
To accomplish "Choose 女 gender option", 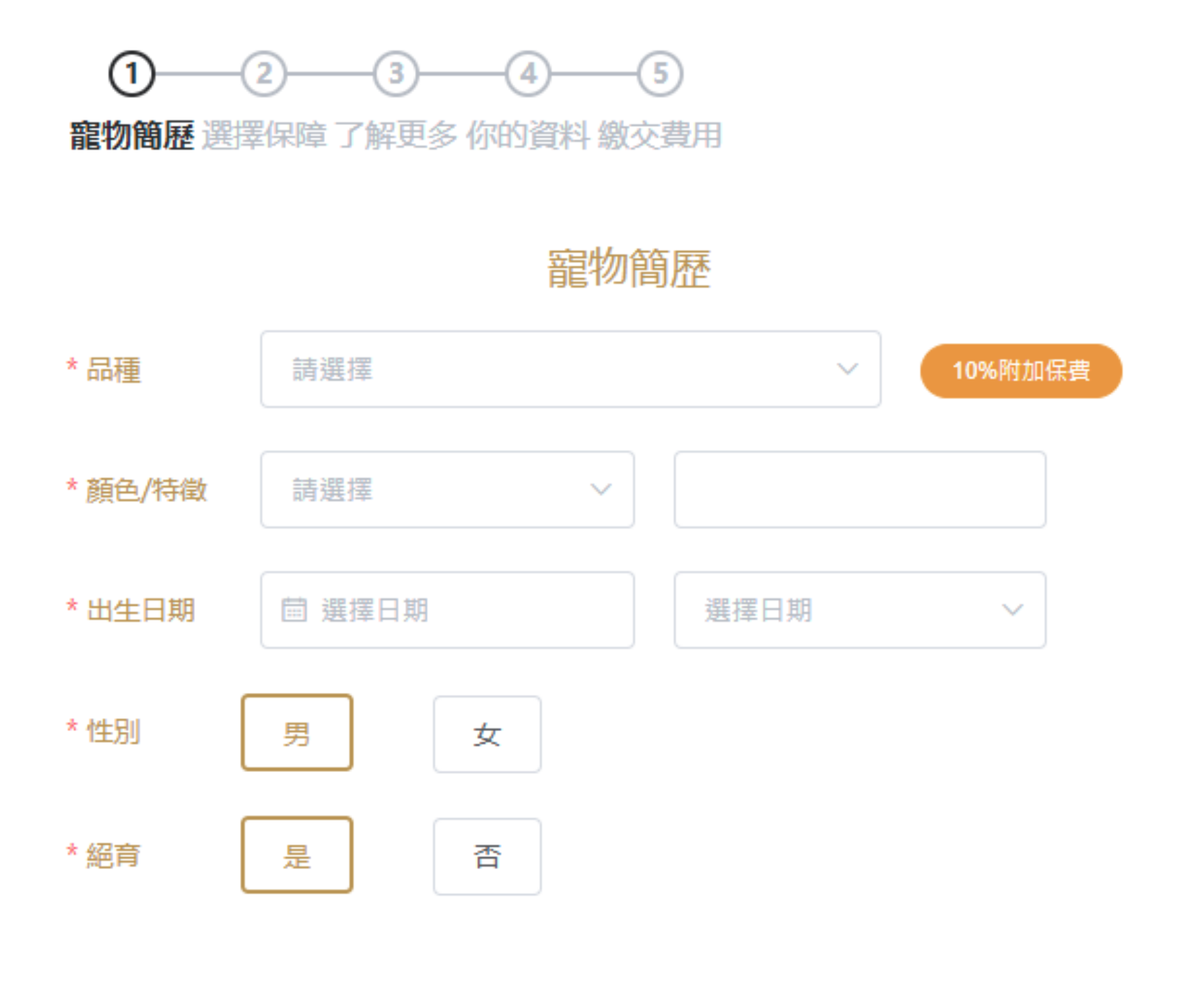I will click(x=487, y=734).
